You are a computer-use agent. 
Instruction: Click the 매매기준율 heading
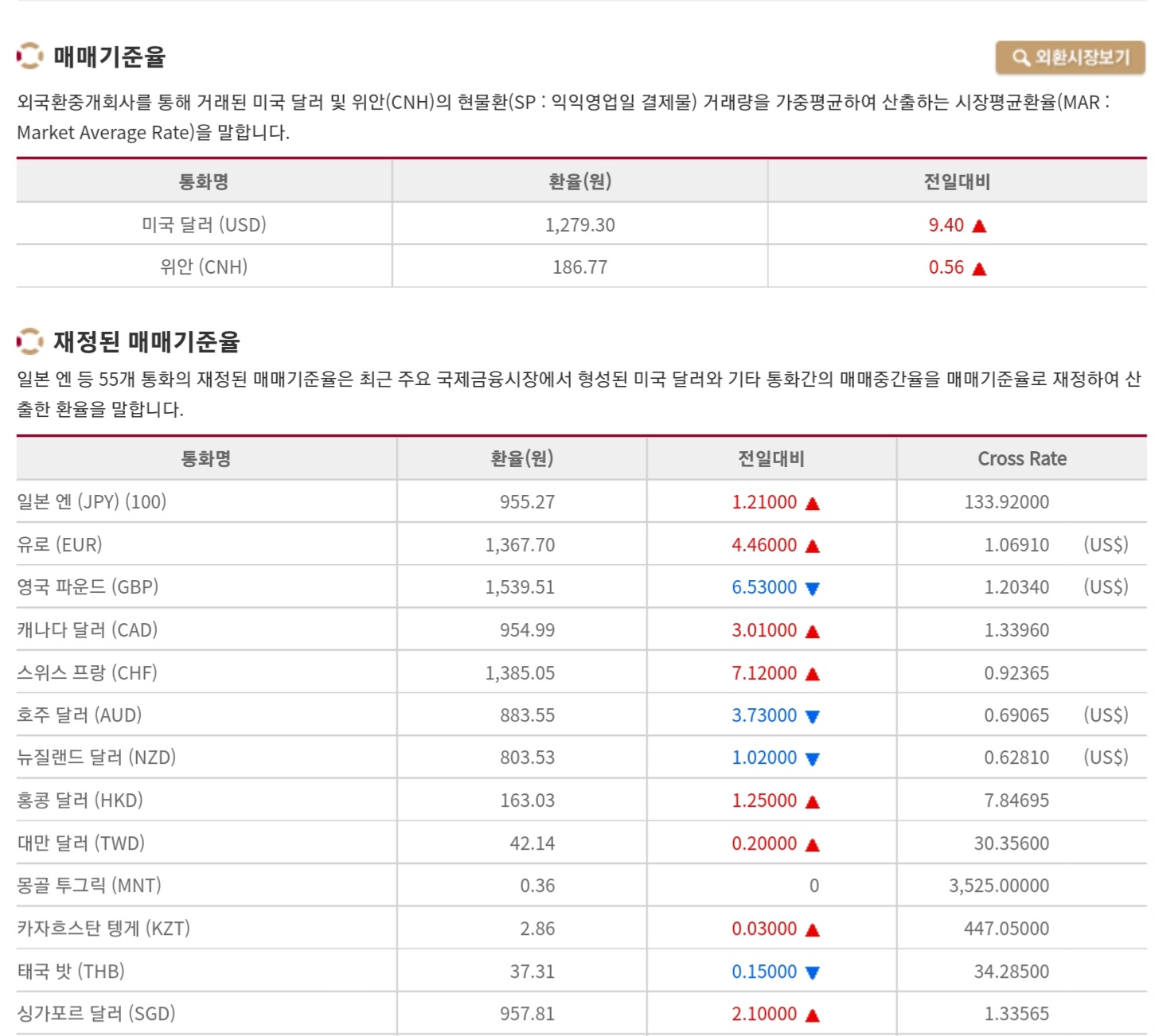pos(110,56)
